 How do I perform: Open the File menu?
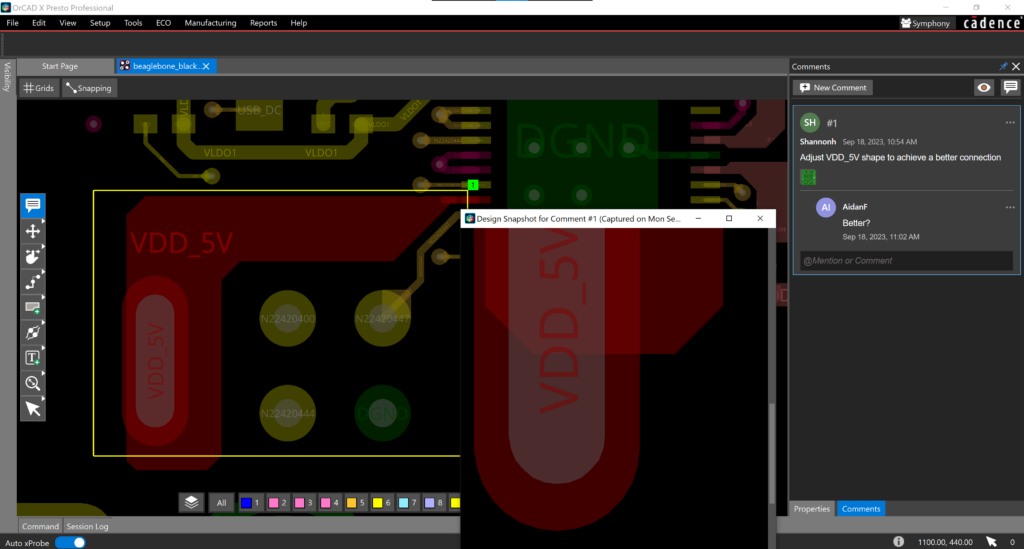point(12,23)
